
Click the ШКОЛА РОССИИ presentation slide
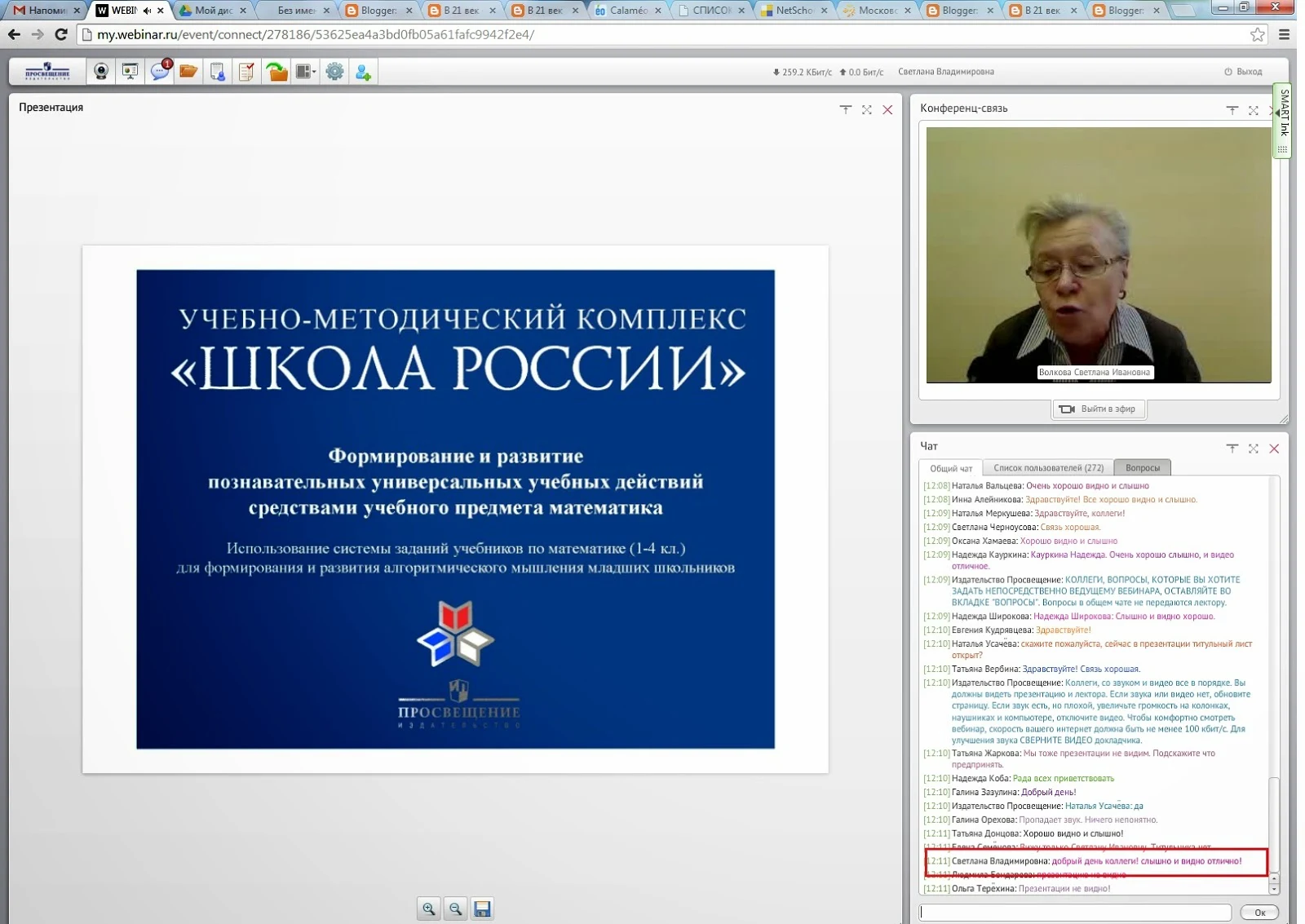[x=455, y=509]
